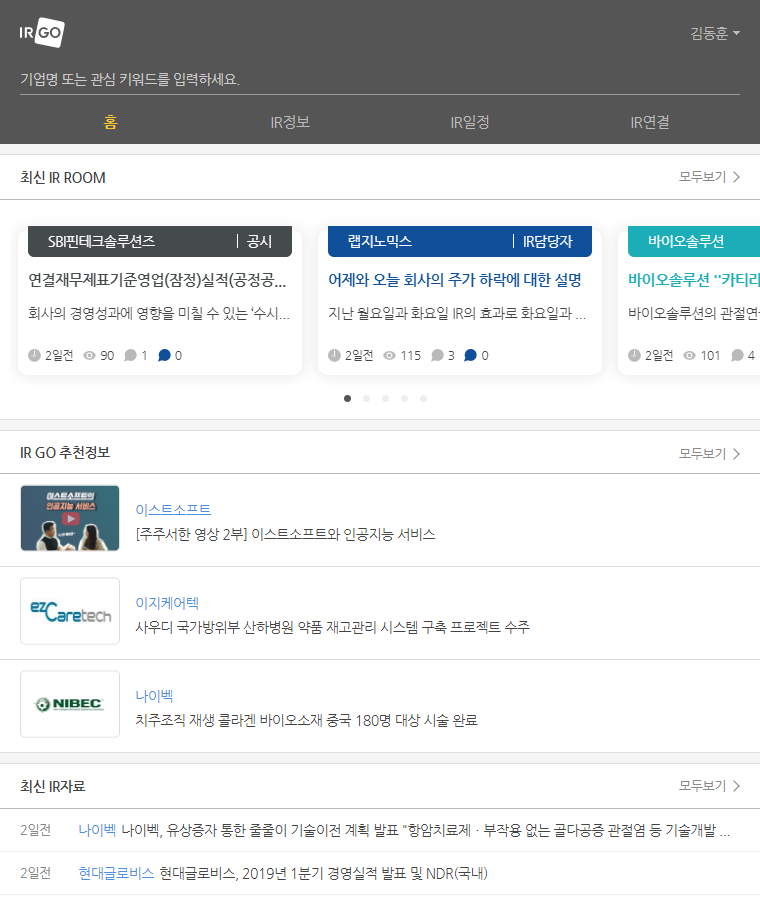Click 모두보기 for 최신 IR자료
760x905 pixels.
tap(702, 786)
